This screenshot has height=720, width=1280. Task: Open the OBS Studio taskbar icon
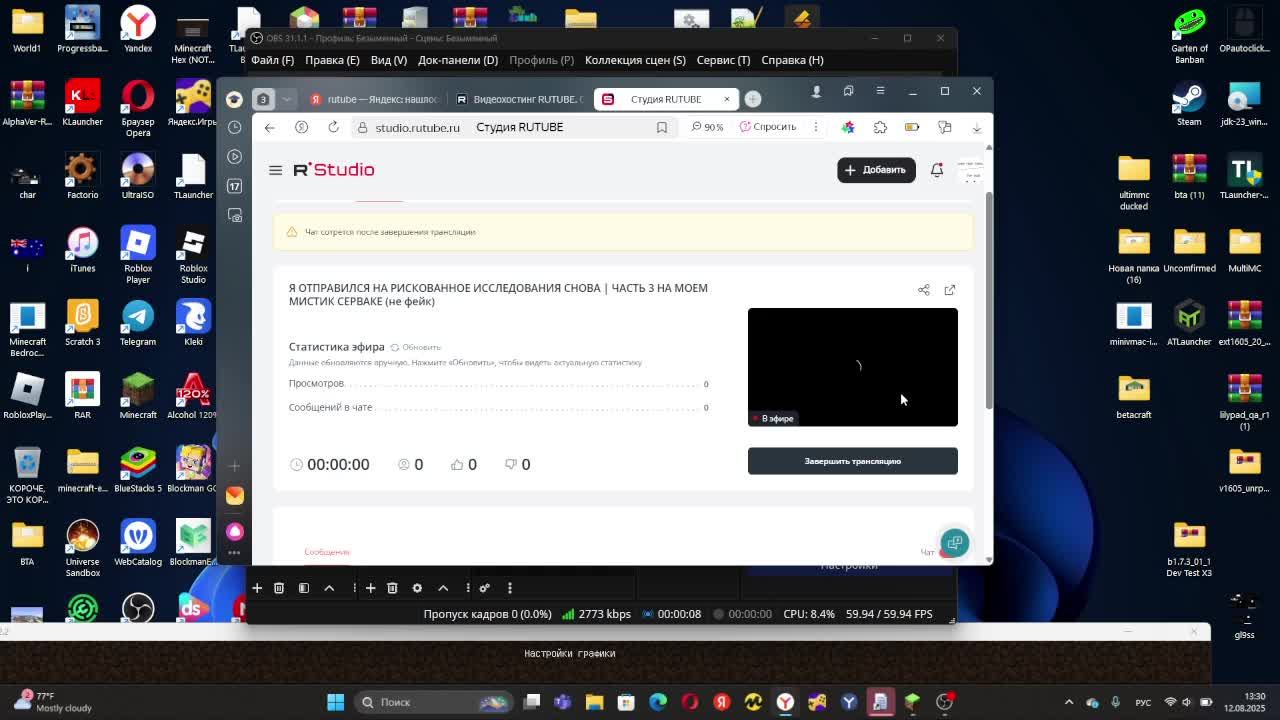(x=944, y=702)
